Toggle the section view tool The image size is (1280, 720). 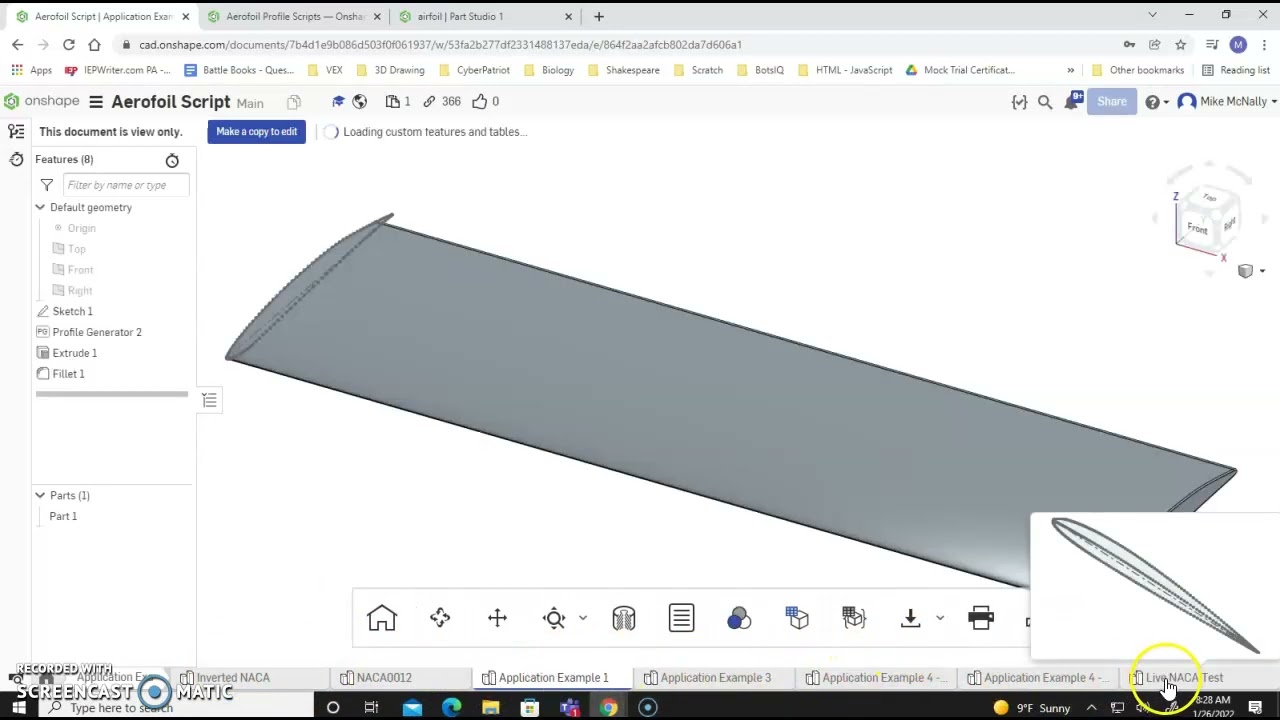[x=624, y=618]
